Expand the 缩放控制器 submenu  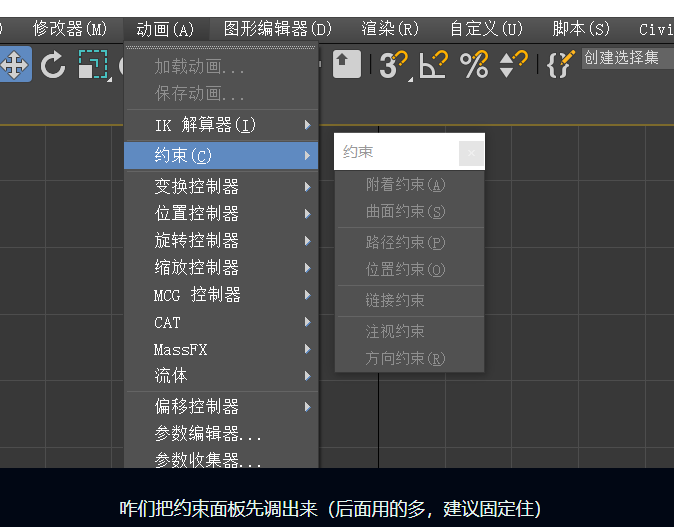click(221, 268)
